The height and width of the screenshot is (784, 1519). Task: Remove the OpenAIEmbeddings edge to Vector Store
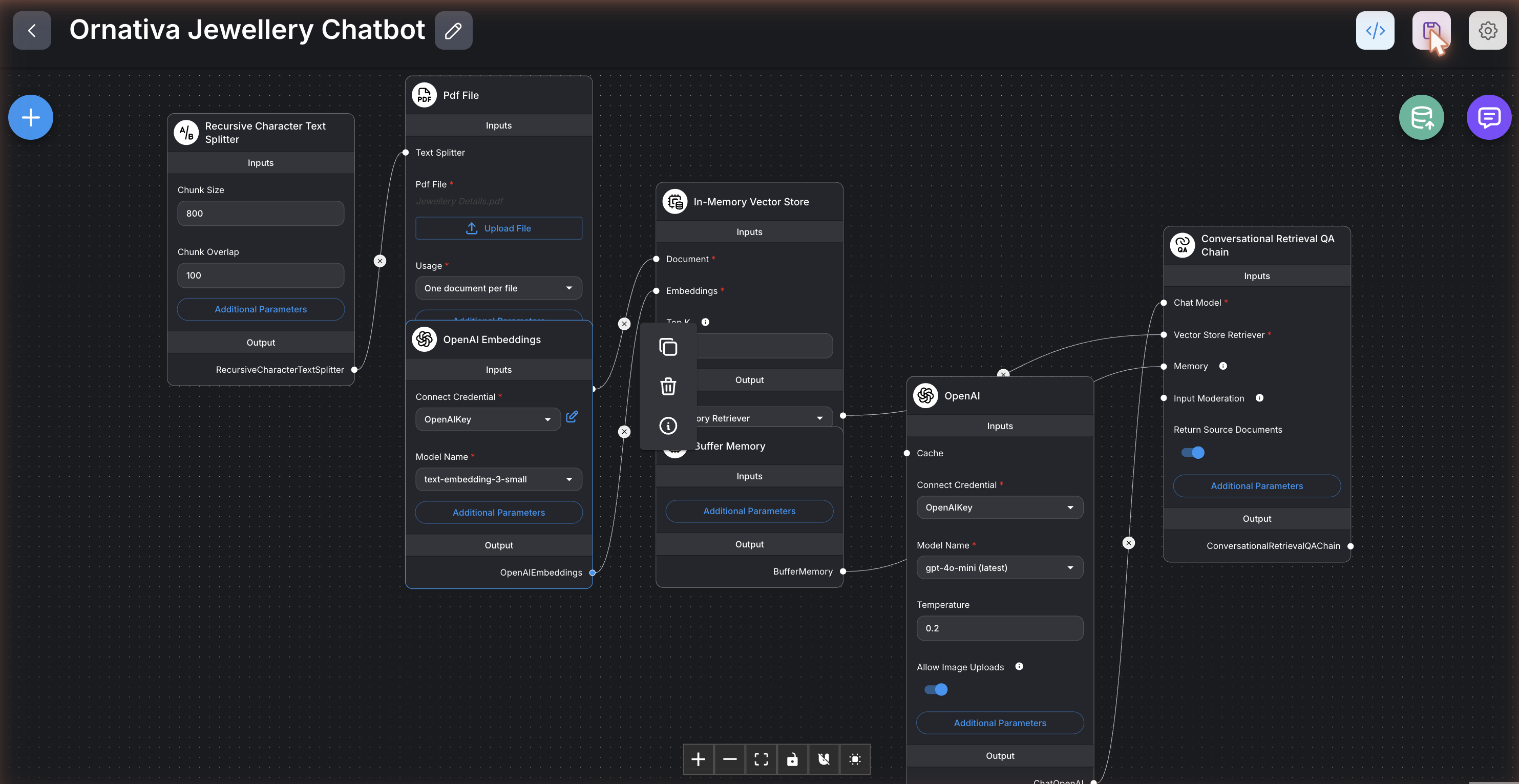point(624,432)
